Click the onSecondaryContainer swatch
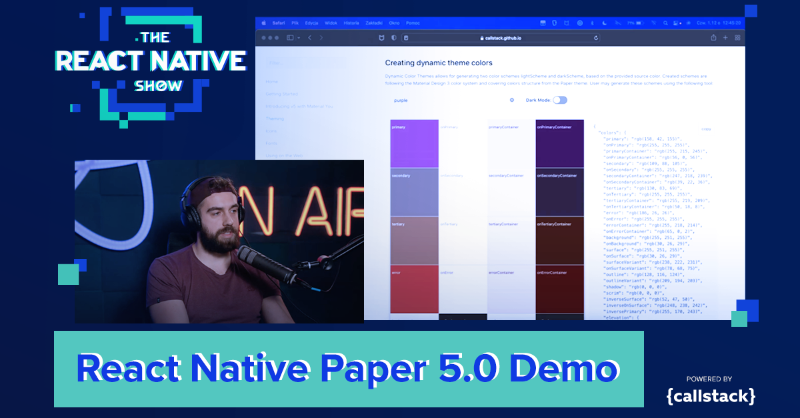The height and width of the screenshot is (418, 800). (x=560, y=192)
